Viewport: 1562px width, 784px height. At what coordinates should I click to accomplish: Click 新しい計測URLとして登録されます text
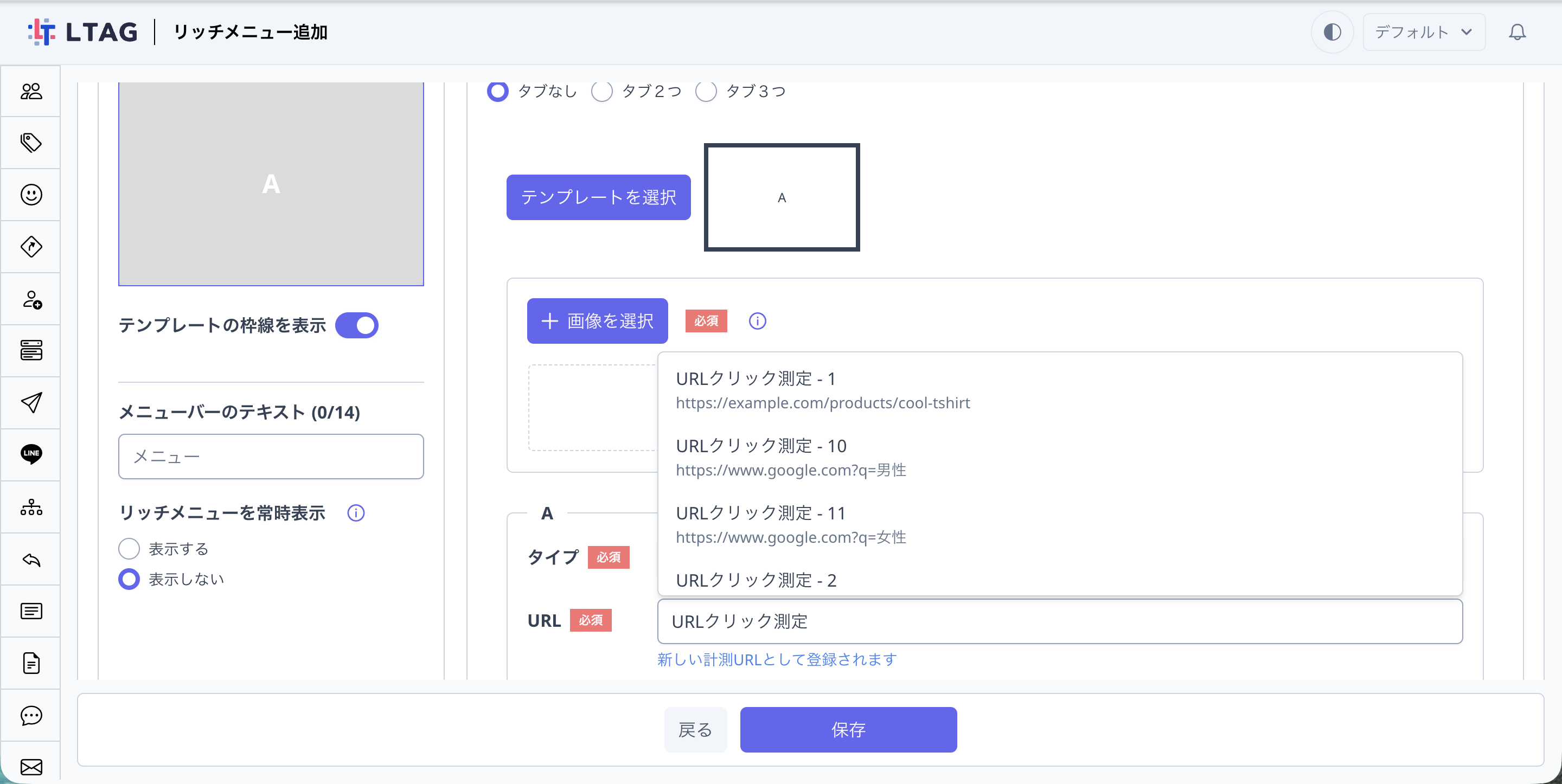777,660
